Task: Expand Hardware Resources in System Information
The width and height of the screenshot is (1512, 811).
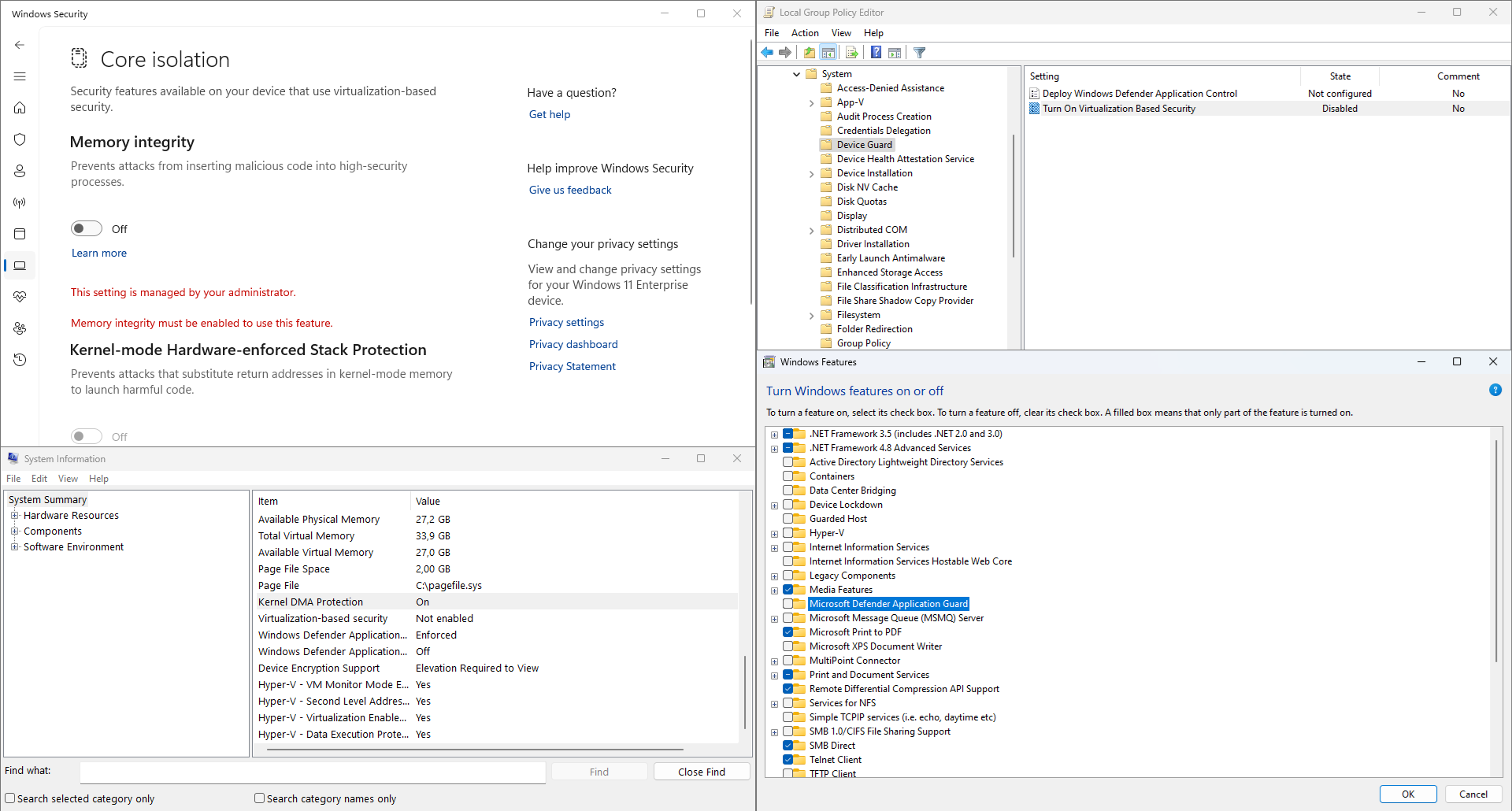Action: [x=14, y=516]
